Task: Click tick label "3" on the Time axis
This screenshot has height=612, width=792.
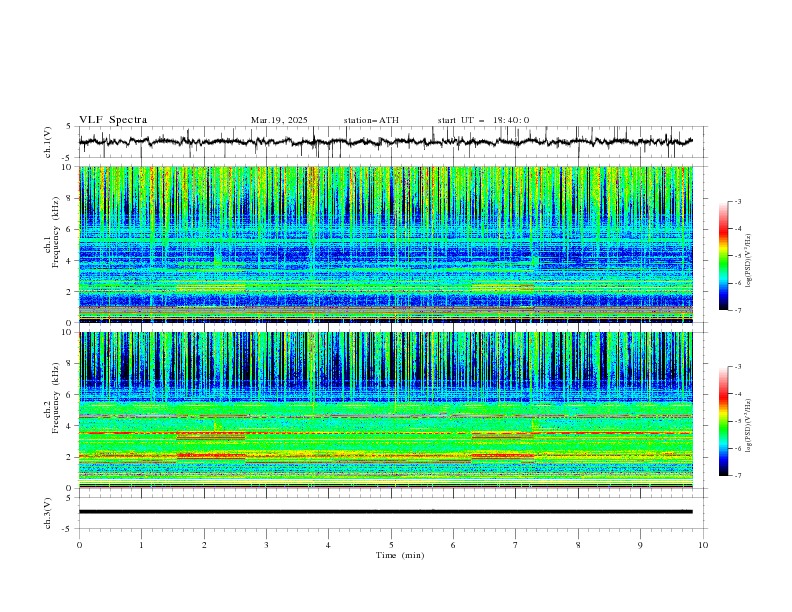Action: click(x=266, y=545)
